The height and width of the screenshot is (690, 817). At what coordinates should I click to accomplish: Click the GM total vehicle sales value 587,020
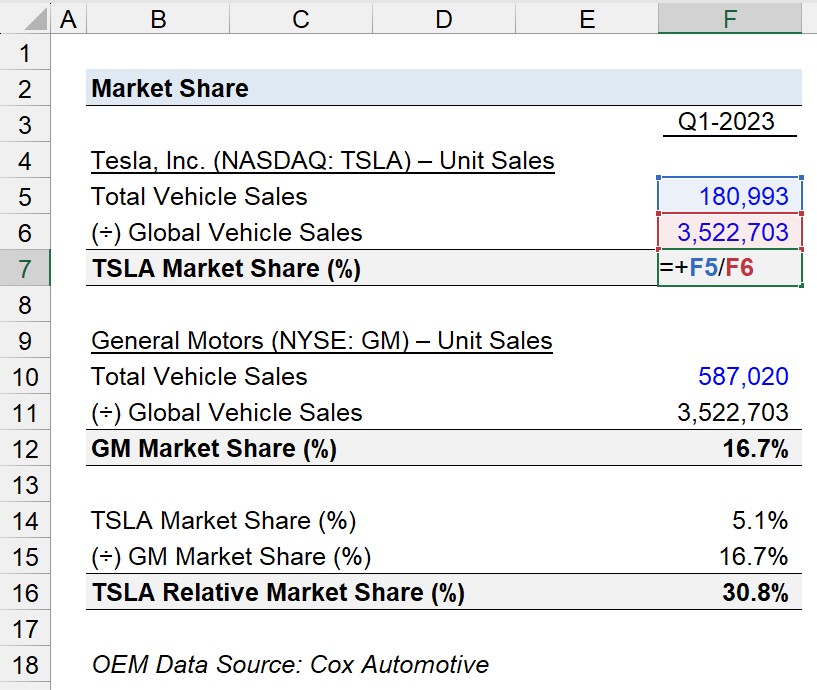click(x=743, y=376)
